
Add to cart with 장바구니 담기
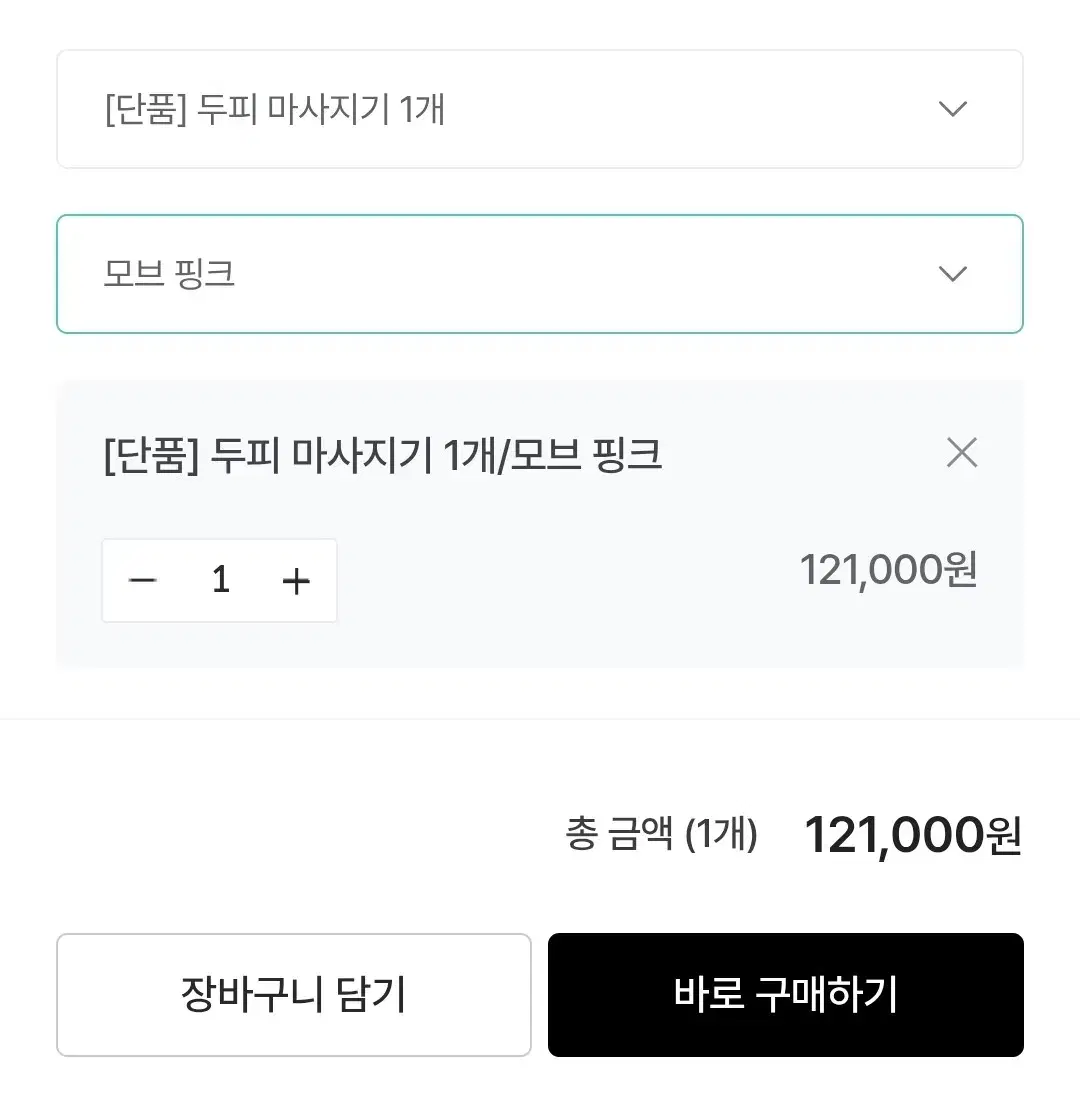pyautogui.click(x=294, y=994)
